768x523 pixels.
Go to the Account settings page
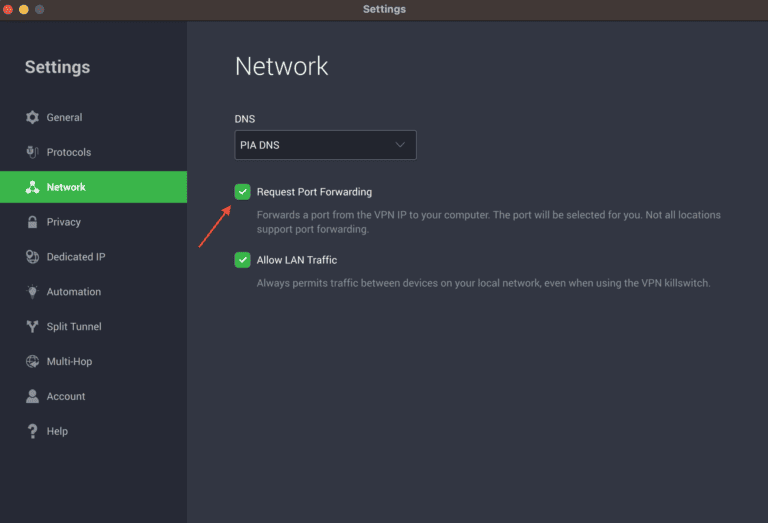click(66, 396)
